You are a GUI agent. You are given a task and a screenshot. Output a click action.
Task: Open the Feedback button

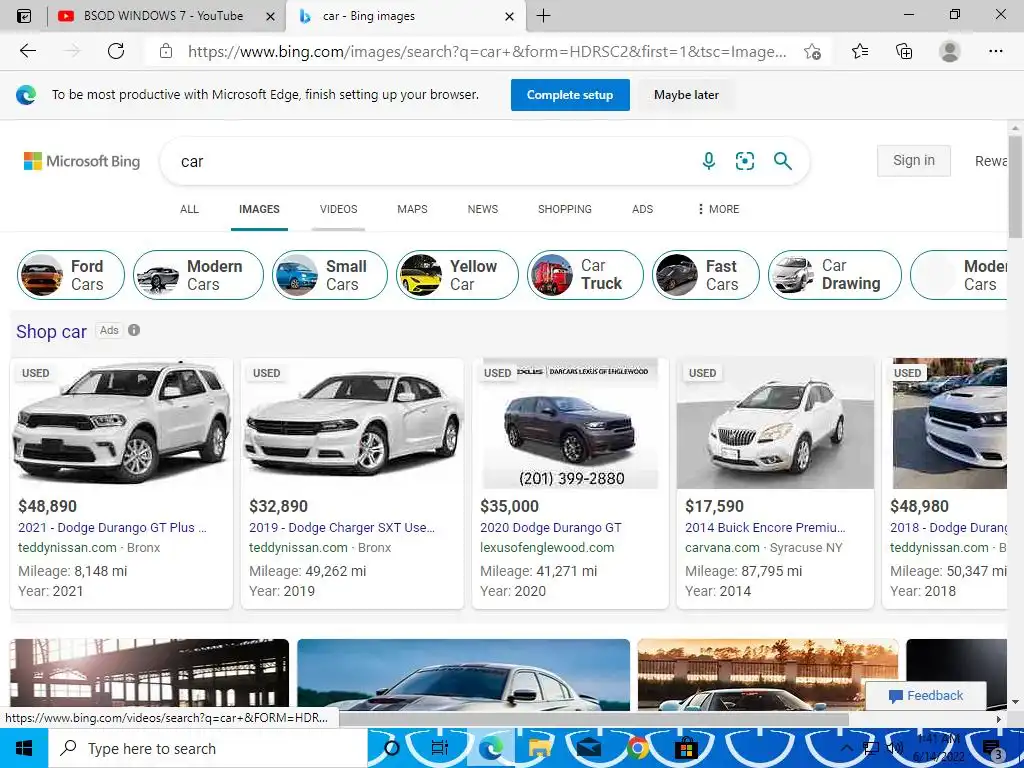(926, 696)
